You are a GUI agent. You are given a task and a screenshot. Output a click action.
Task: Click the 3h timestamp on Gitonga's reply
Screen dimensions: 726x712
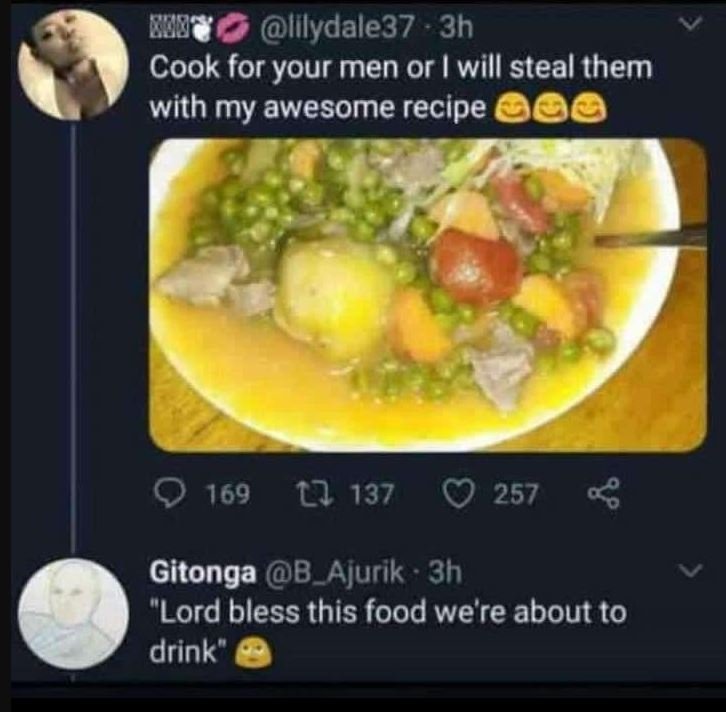point(444,574)
